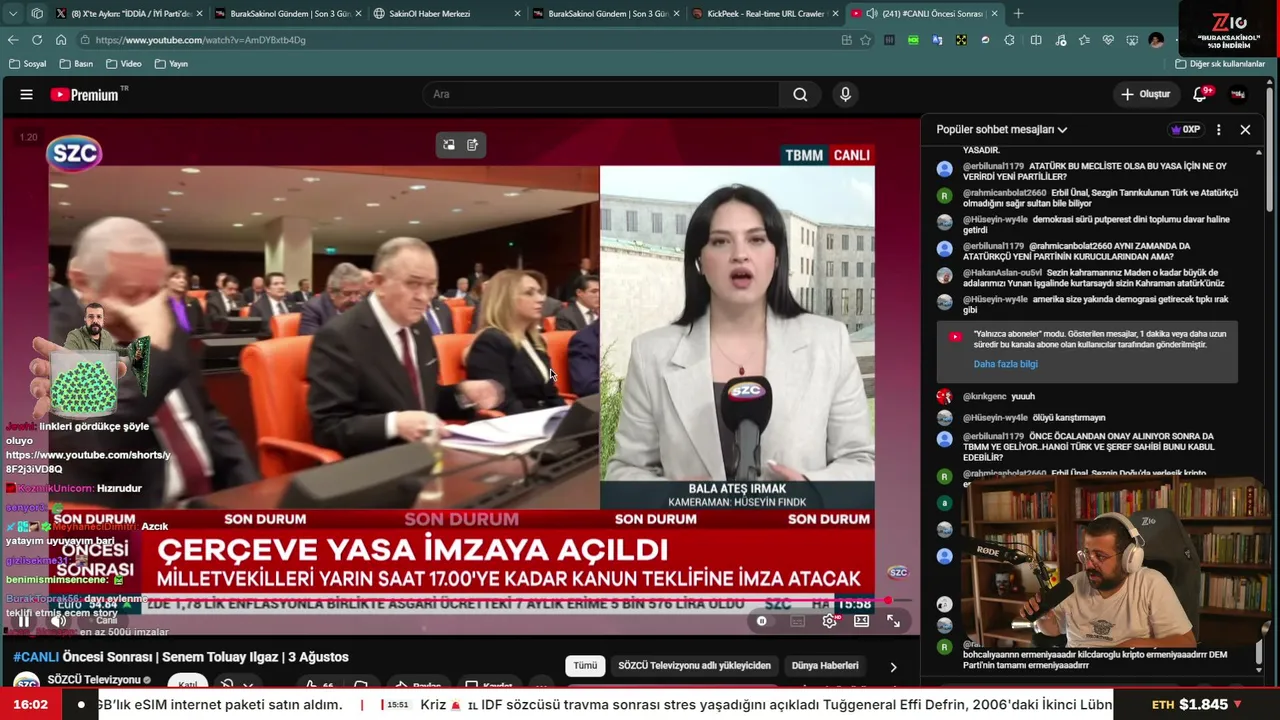Expand the tab list dropdown in title bar
Viewport: 1280px width, 720px height.
13,13
